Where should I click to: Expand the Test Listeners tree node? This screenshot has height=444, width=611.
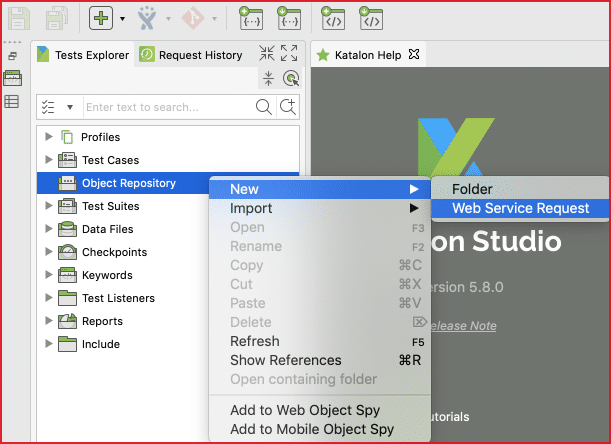pyautogui.click(x=48, y=297)
